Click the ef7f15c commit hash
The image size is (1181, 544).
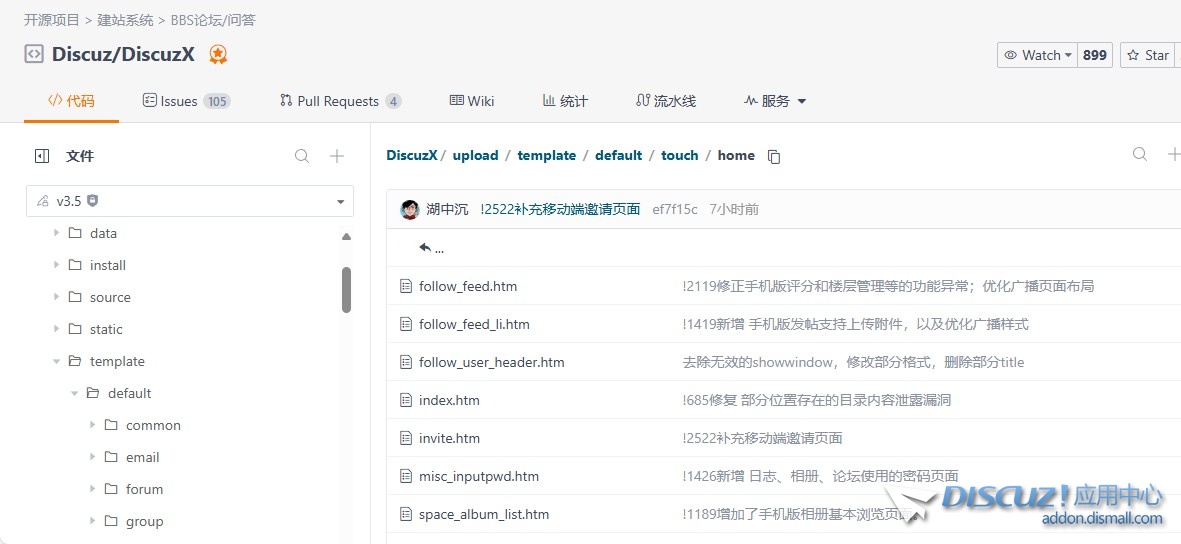(x=674, y=209)
